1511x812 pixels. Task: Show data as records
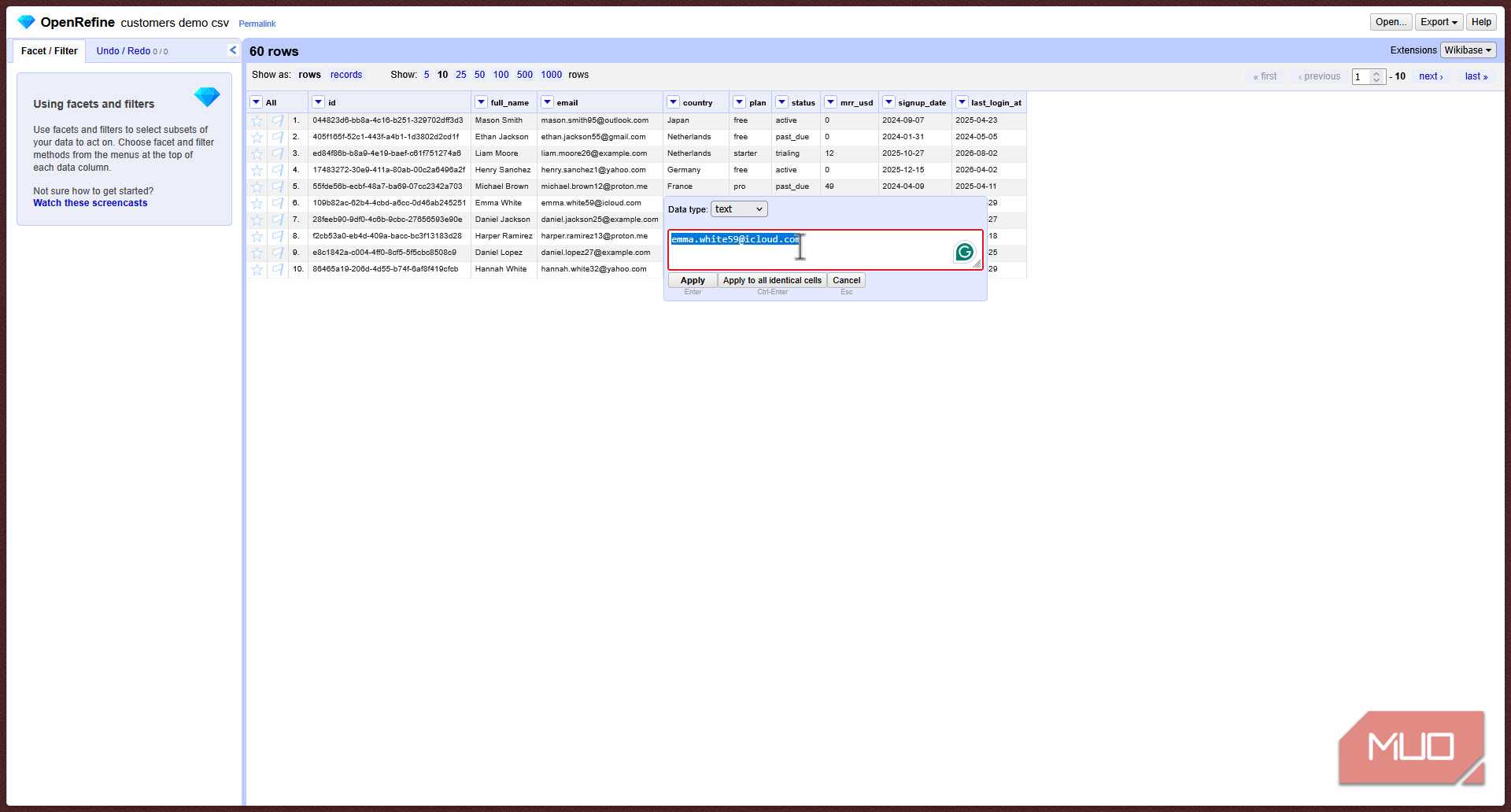(x=346, y=75)
